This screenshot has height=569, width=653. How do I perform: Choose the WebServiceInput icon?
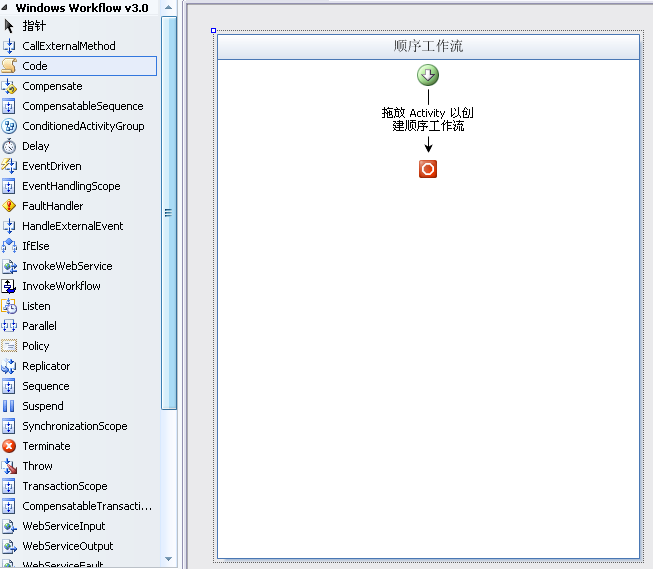tap(9, 526)
